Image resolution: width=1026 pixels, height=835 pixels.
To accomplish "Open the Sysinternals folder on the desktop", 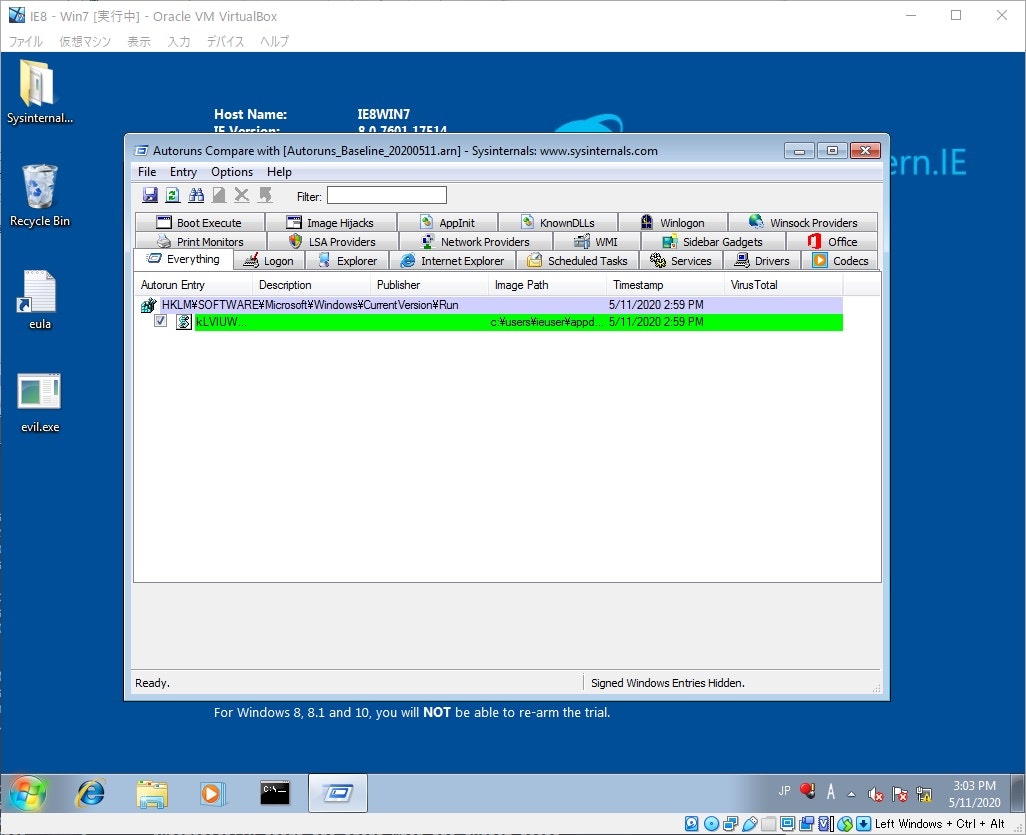I will click(x=39, y=90).
